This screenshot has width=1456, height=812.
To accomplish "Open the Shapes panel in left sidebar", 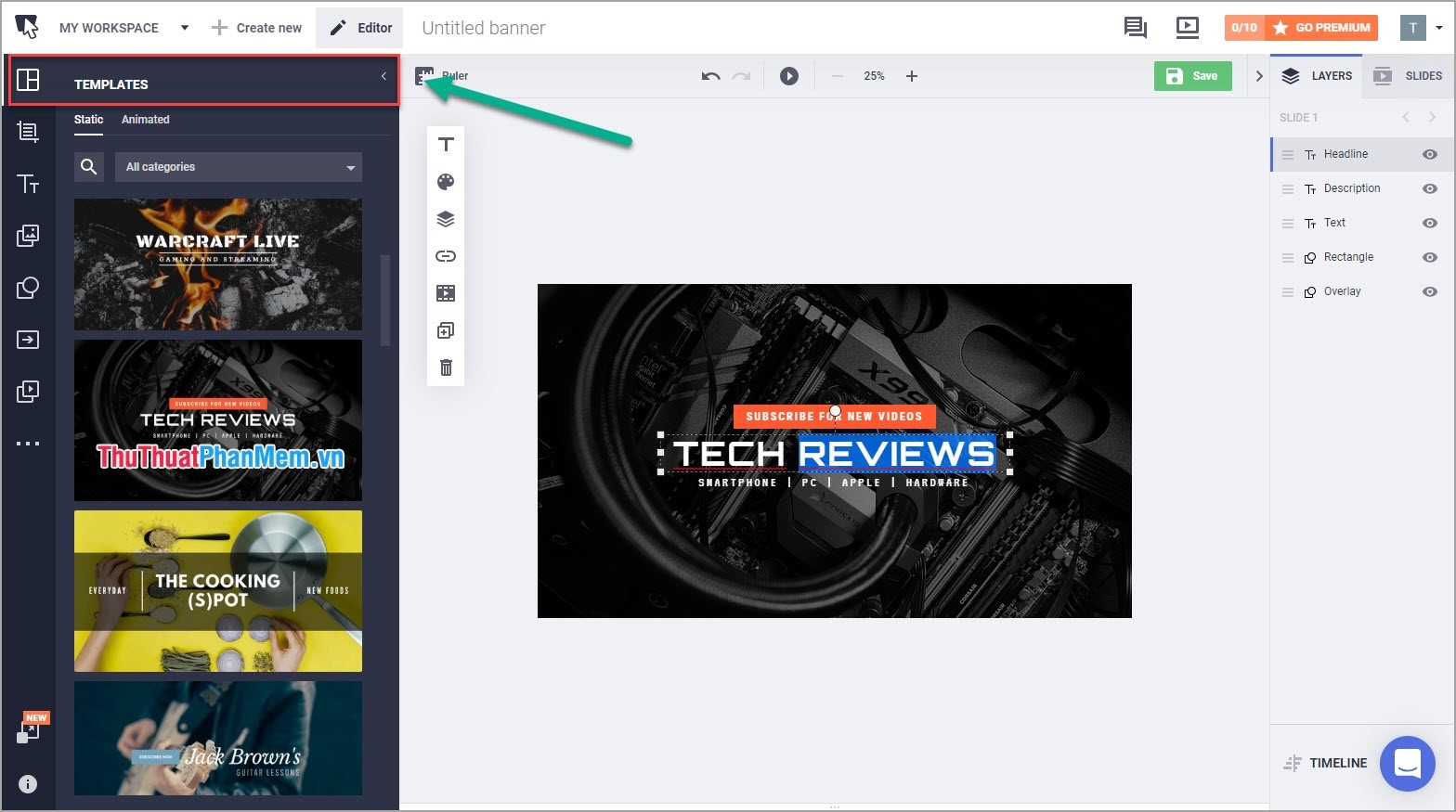I will [28, 288].
